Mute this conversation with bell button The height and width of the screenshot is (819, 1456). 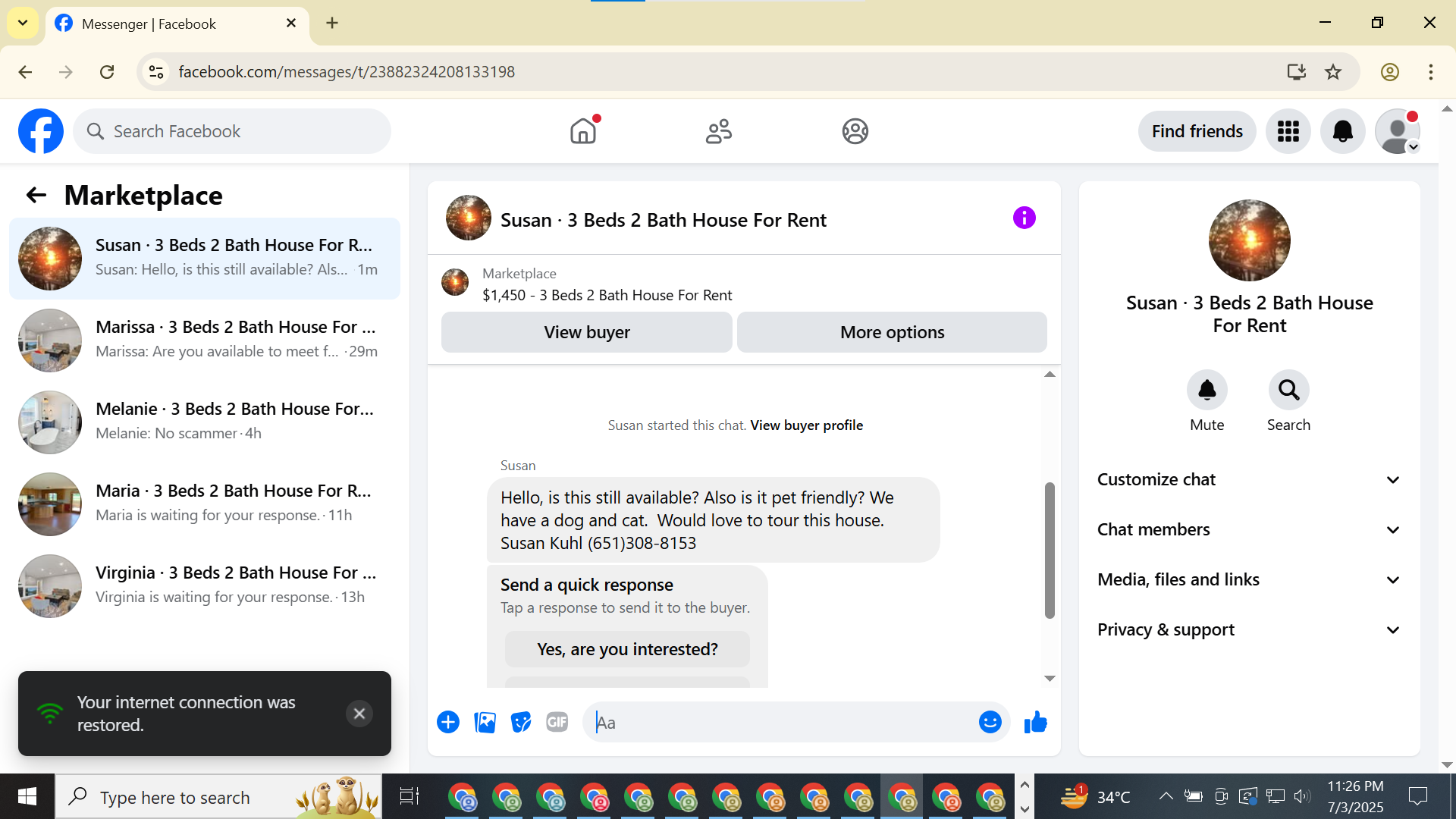pos(1207,391)
